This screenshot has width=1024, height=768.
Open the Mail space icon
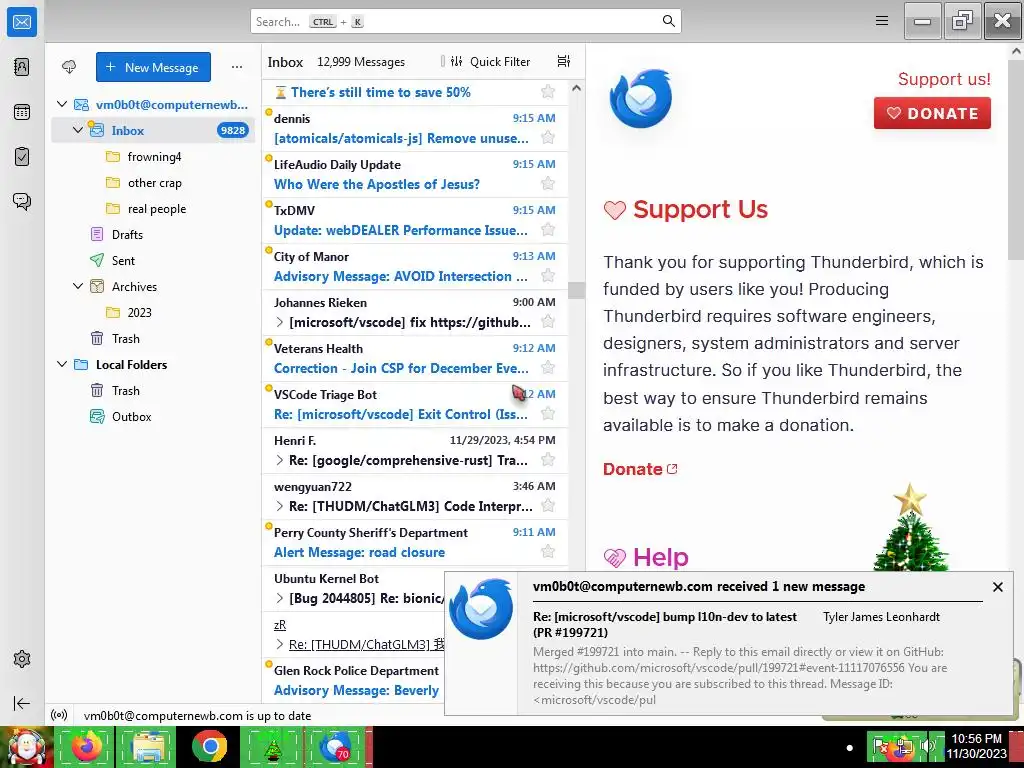point(22,22)
